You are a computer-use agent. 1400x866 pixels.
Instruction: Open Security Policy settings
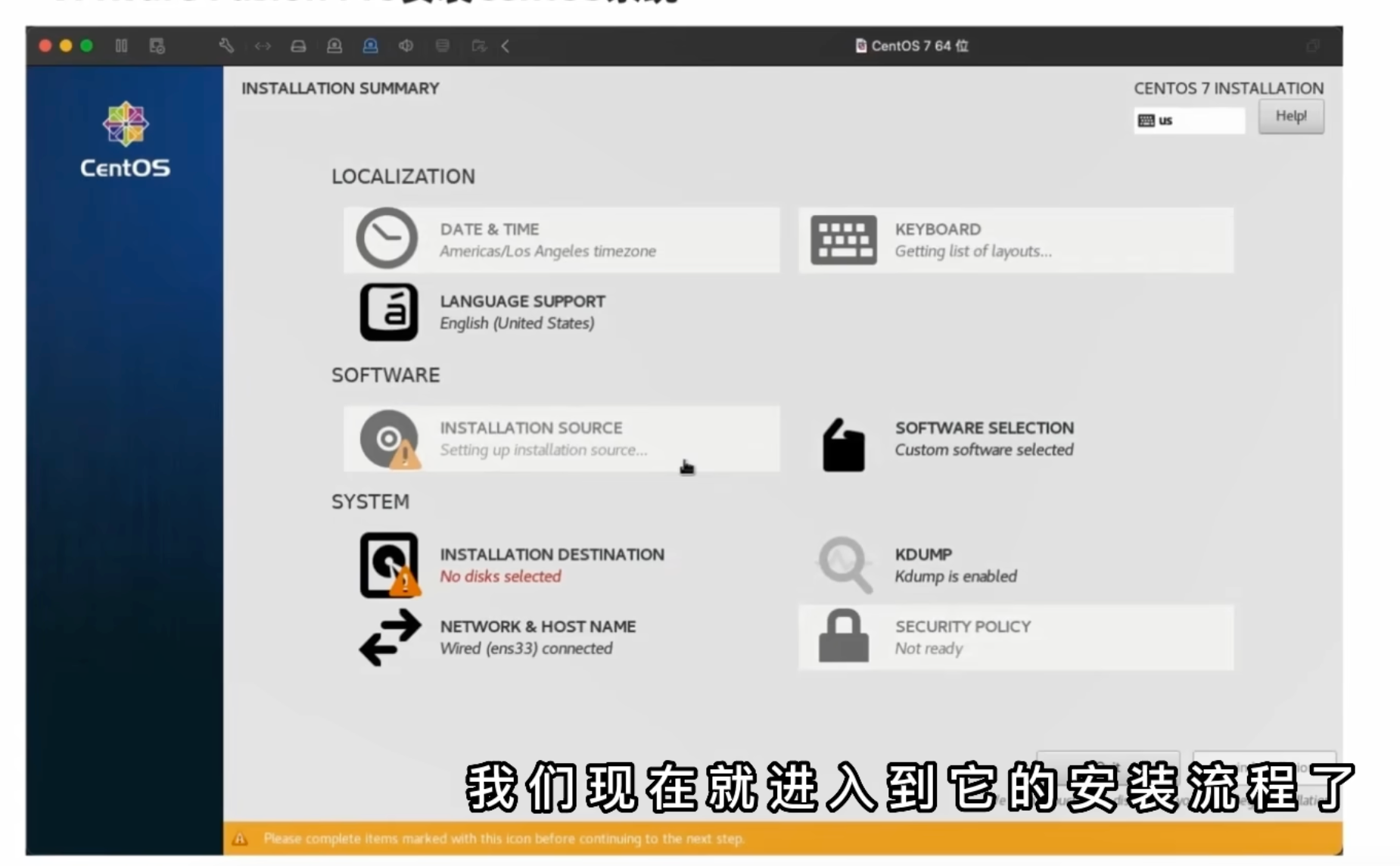(1016, 637)
